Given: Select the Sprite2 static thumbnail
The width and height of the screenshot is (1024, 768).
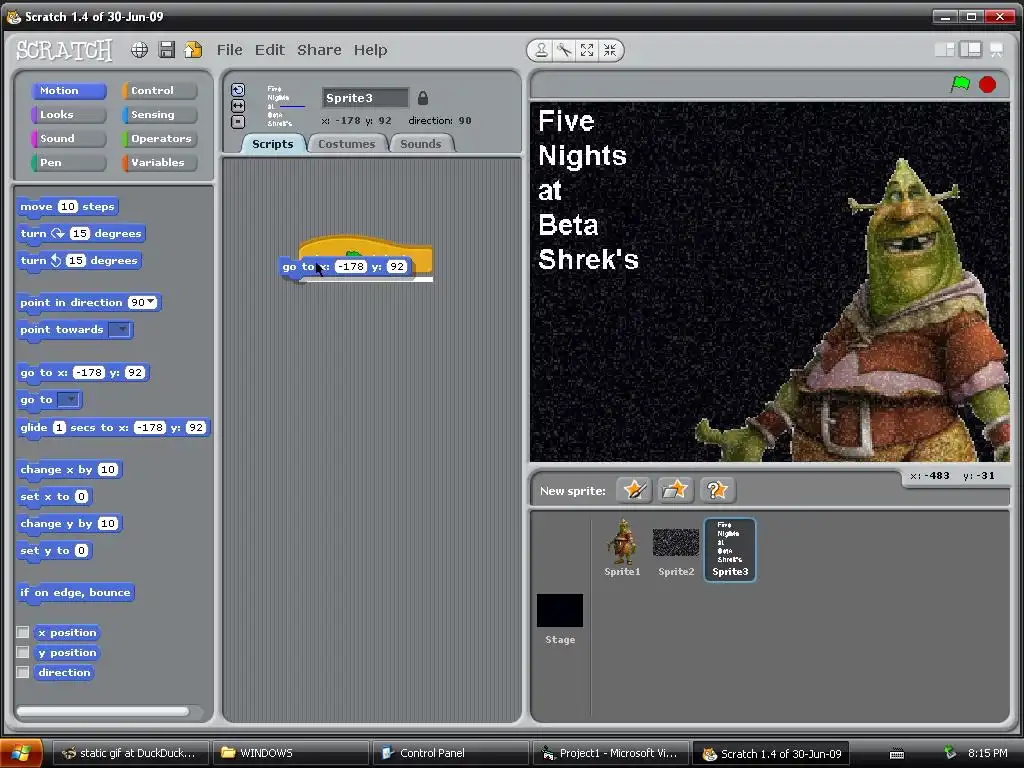Looking at the screenshot, I should tap(676, 549).
